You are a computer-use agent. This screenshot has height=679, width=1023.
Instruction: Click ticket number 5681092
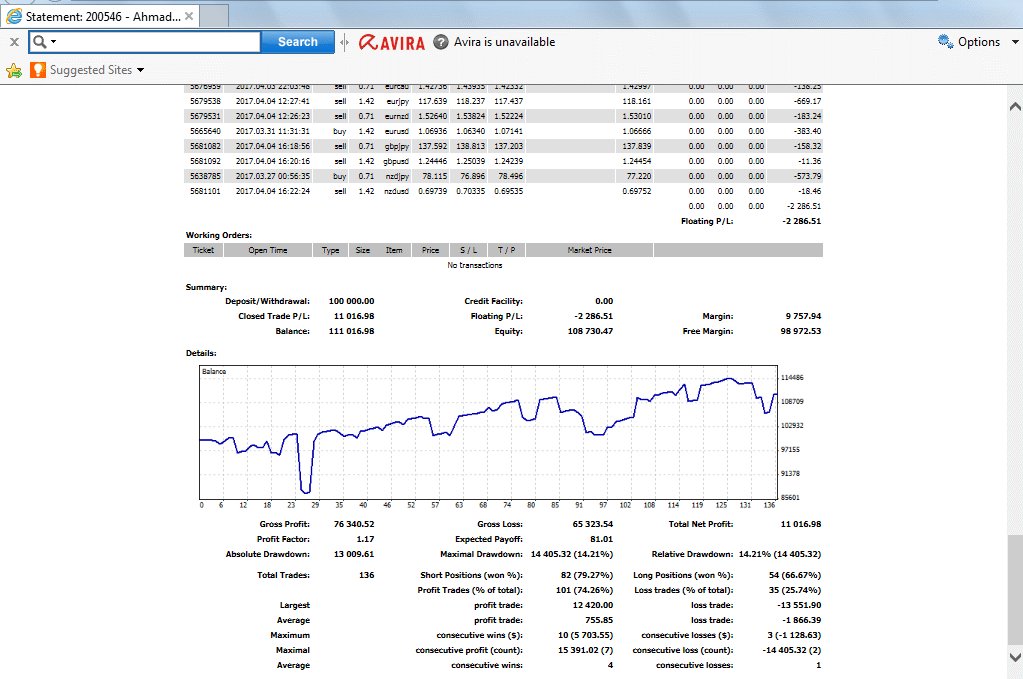(x=206, y=161)
